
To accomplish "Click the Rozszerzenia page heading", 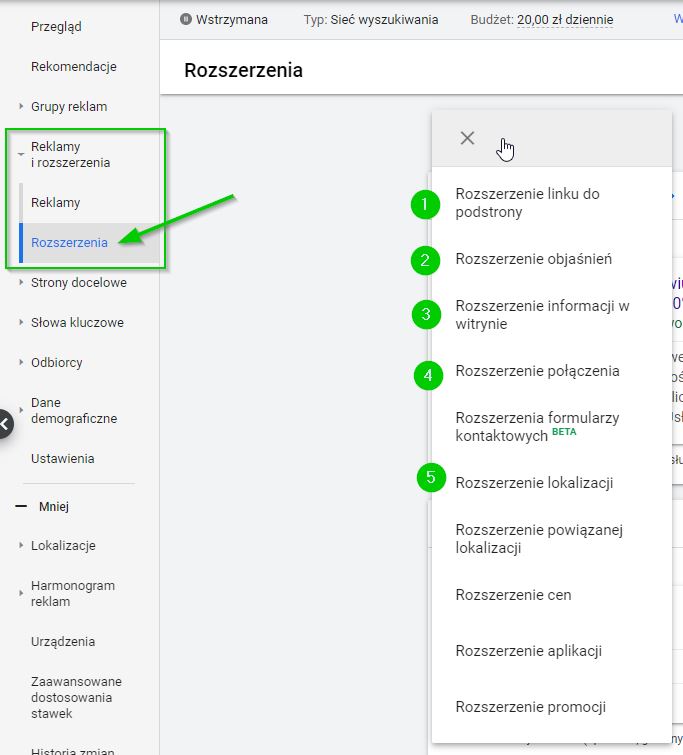I will point(243,70).
